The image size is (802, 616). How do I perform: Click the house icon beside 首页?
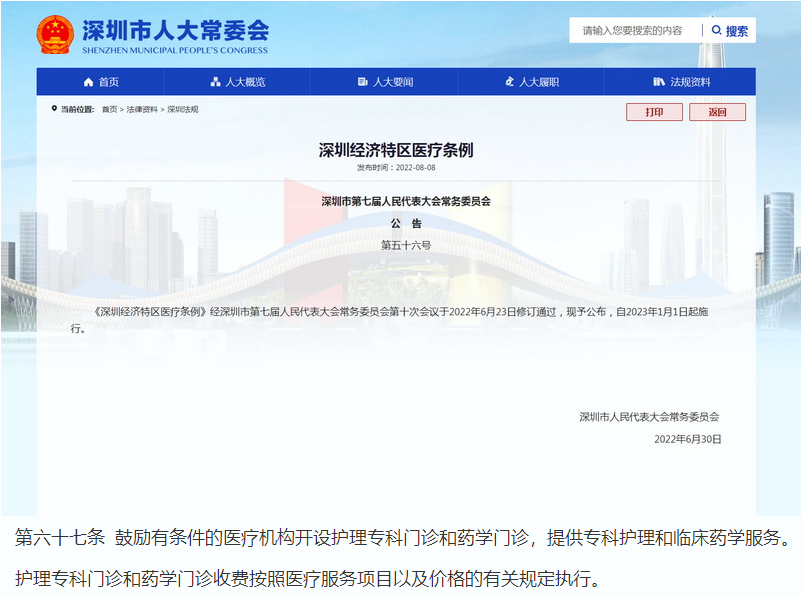point(88,82)
